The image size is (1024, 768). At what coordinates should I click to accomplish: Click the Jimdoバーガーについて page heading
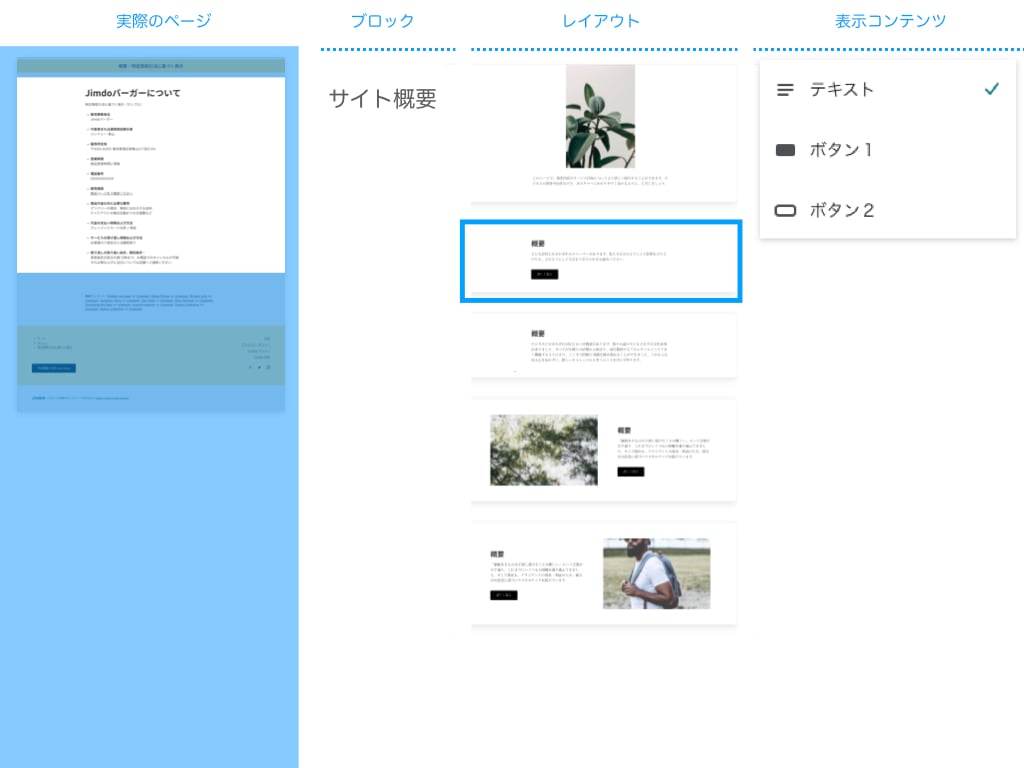click(x=133, y=93)
